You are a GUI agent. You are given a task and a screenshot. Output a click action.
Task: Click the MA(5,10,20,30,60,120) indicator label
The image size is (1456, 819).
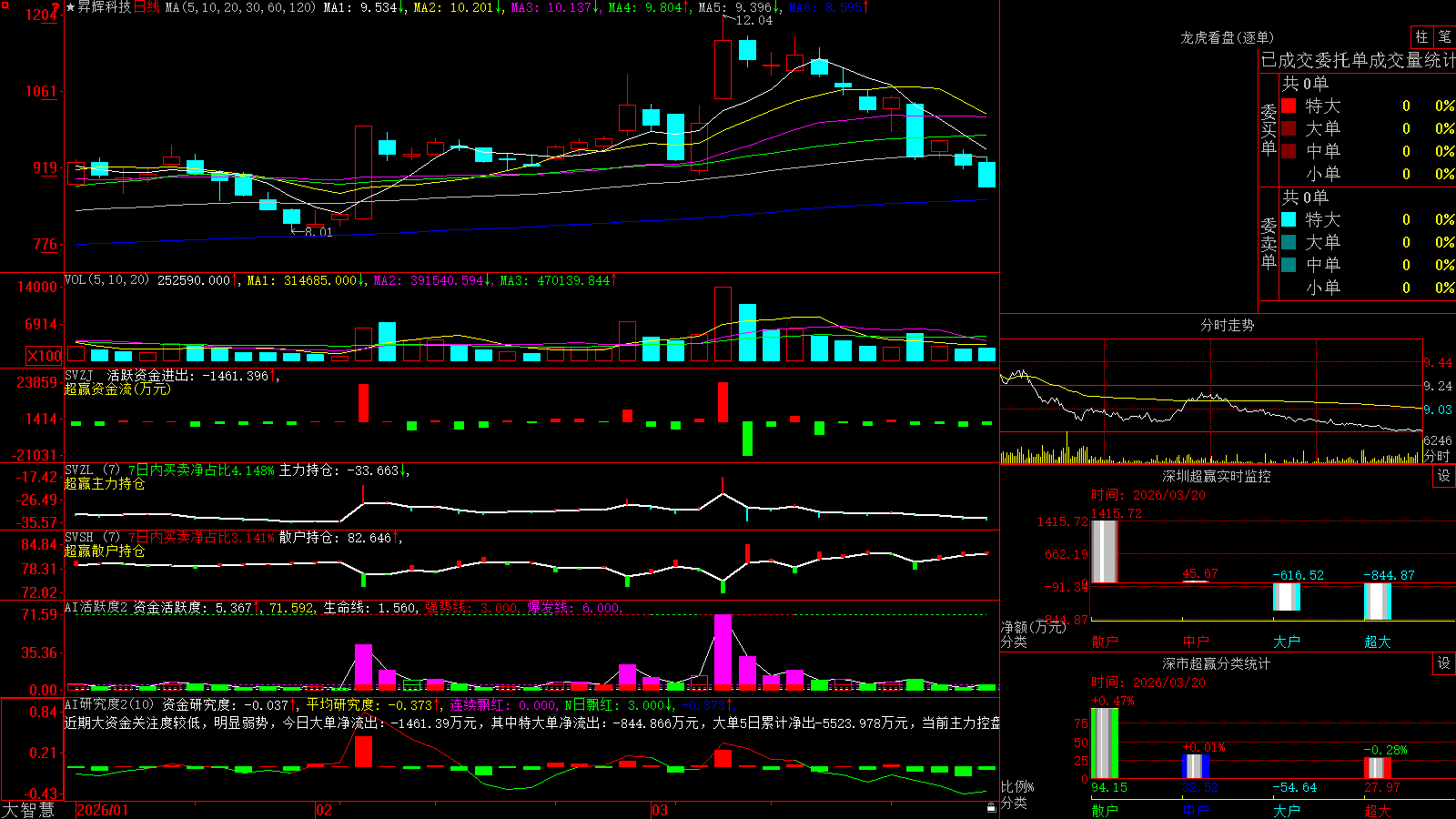pos(240,7)
